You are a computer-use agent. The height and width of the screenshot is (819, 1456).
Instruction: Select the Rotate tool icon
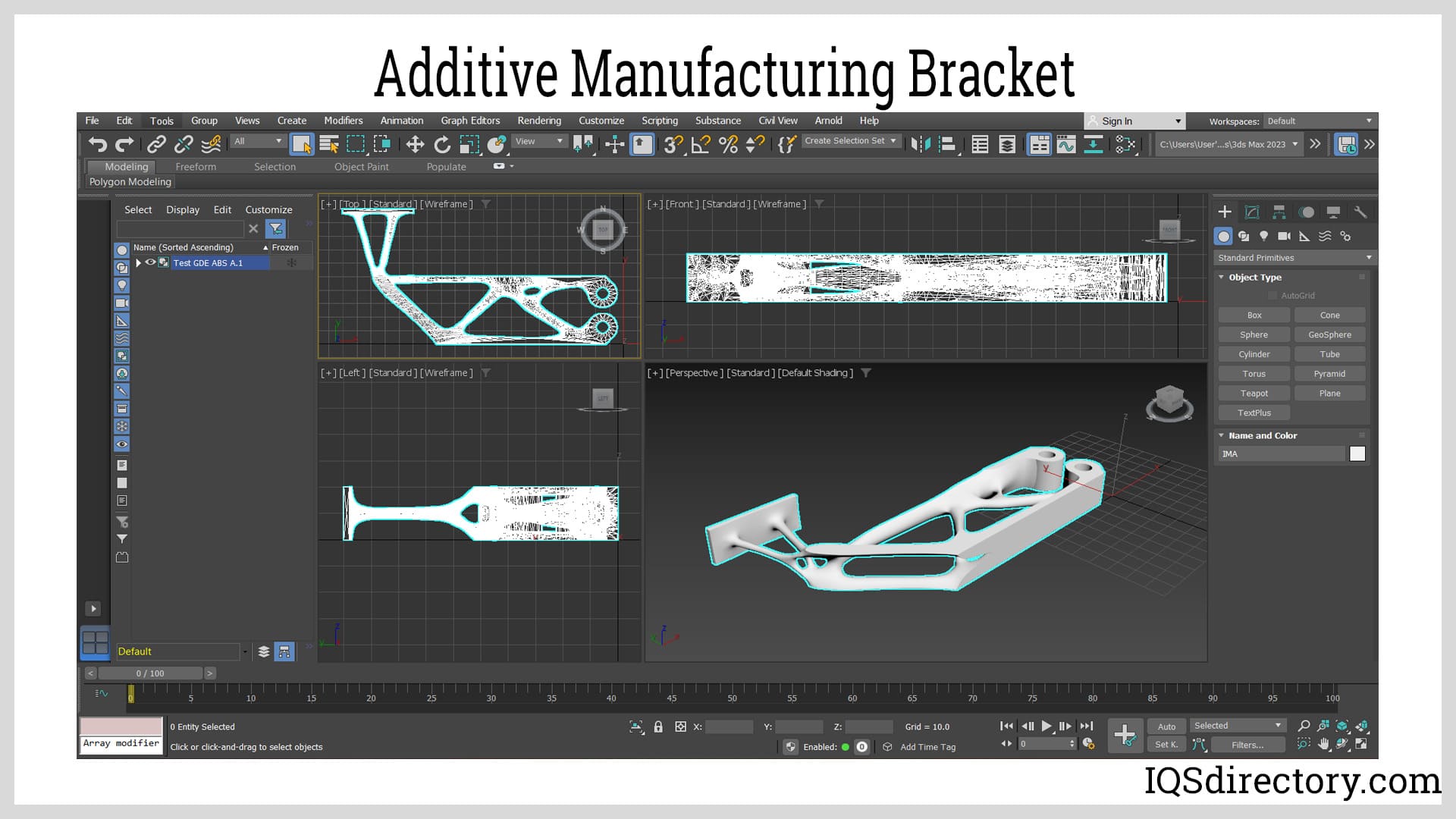[x=442, y=144]
